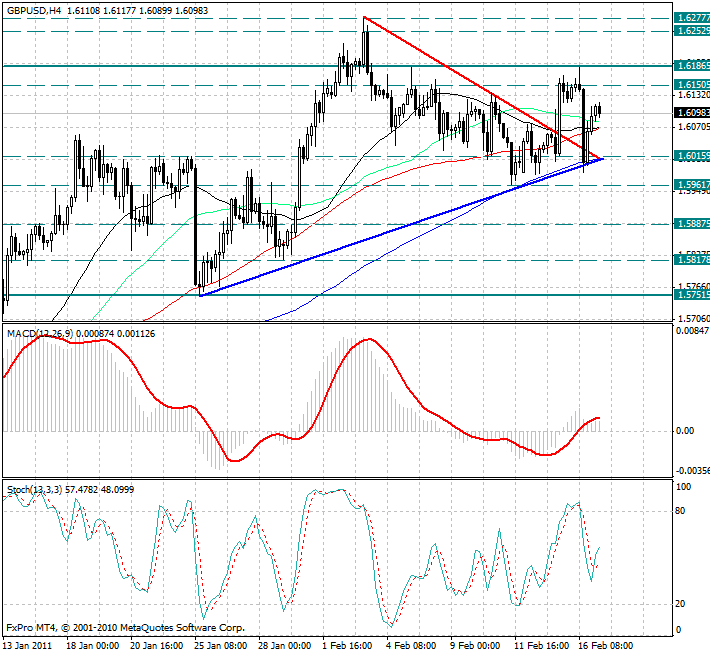Click the 18 Jan 00:00 date label
Screen dimensions: 710x653
(93, 645)
